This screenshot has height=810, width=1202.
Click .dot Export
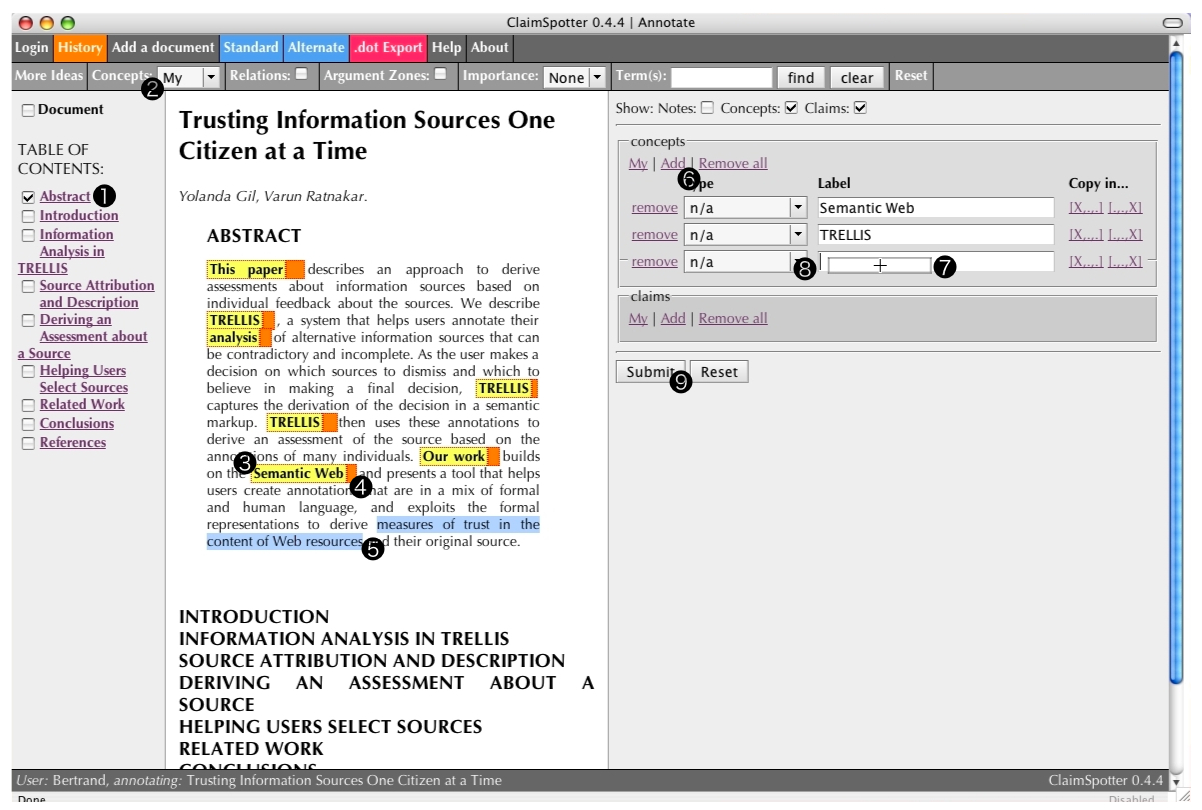388,47
